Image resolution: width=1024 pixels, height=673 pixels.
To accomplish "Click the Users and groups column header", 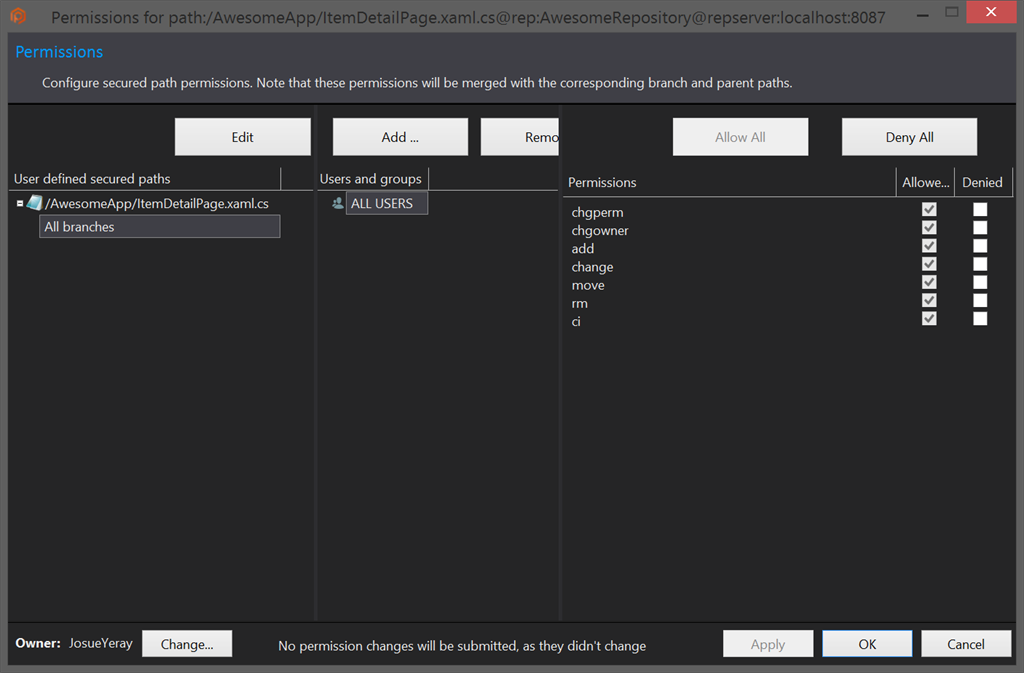I will tap(371, 179).
